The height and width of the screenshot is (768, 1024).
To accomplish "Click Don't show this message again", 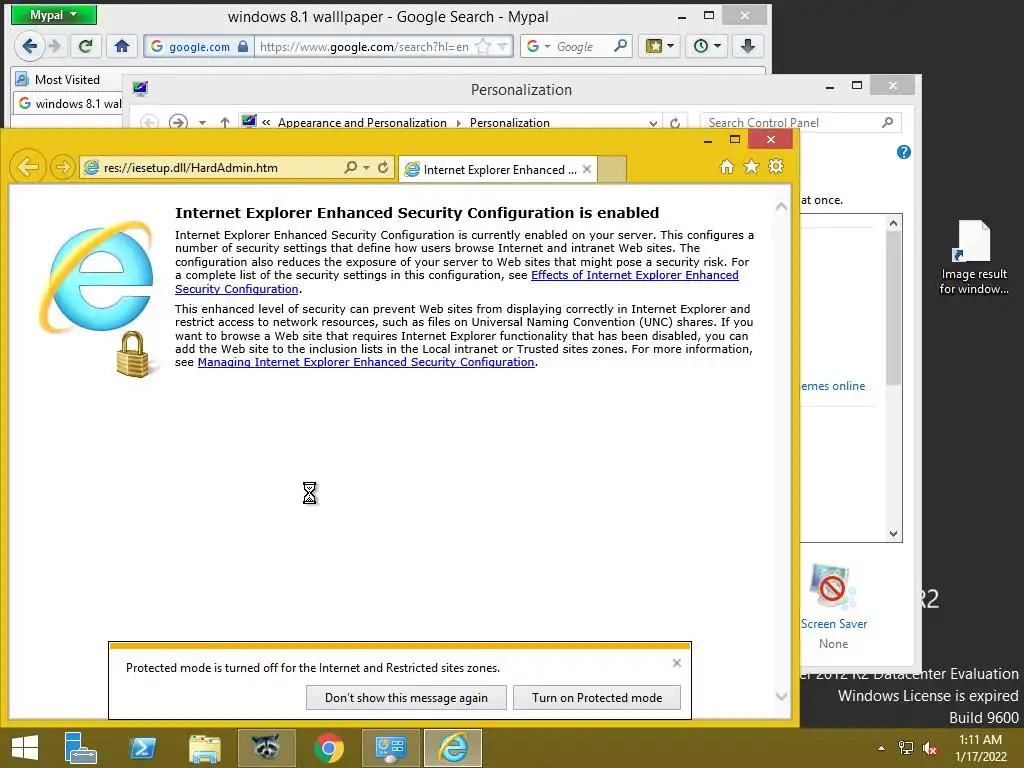I will click(406, 697).
